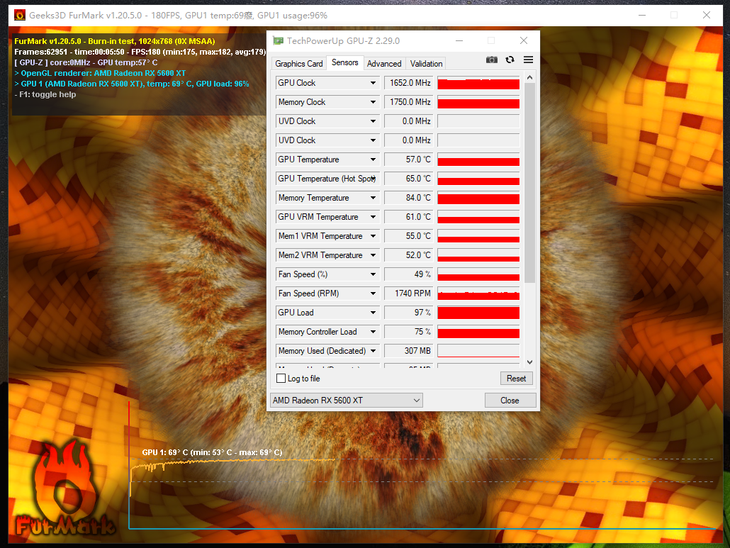The width and height of the screenshot is (730, 548).
Task: Switch to the Graphics Card tab
Action: [299, 63]
